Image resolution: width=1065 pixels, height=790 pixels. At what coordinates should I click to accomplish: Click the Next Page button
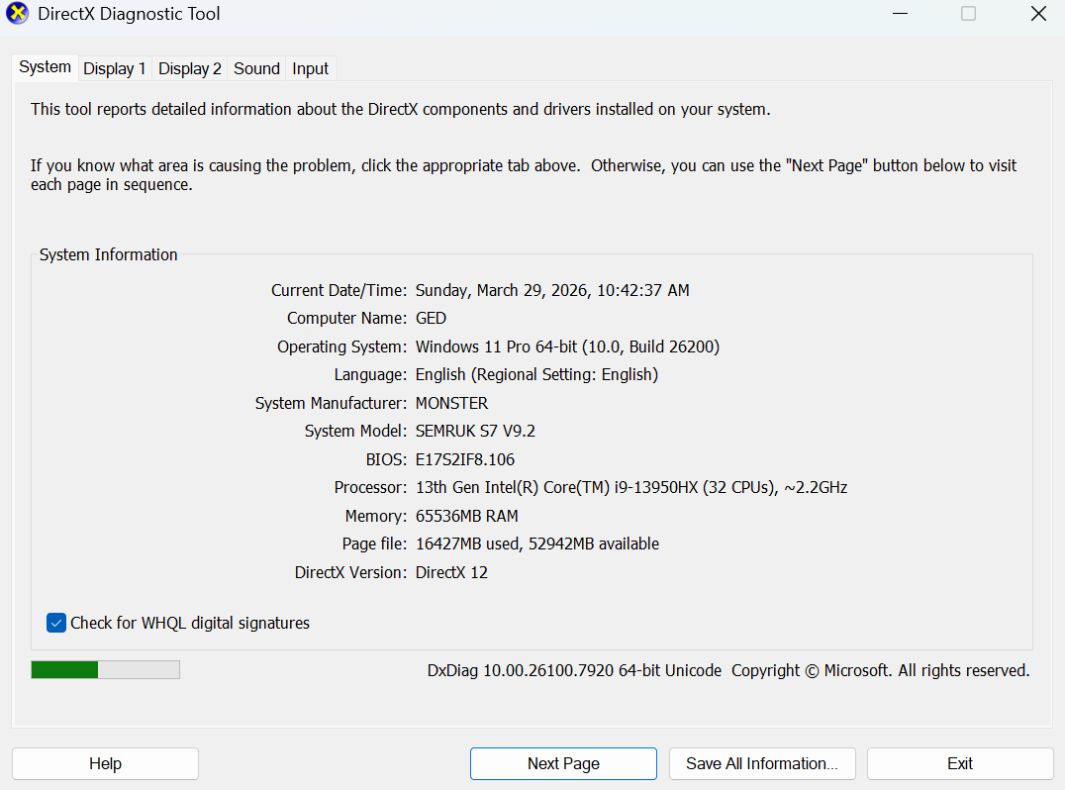coord(563,763)
